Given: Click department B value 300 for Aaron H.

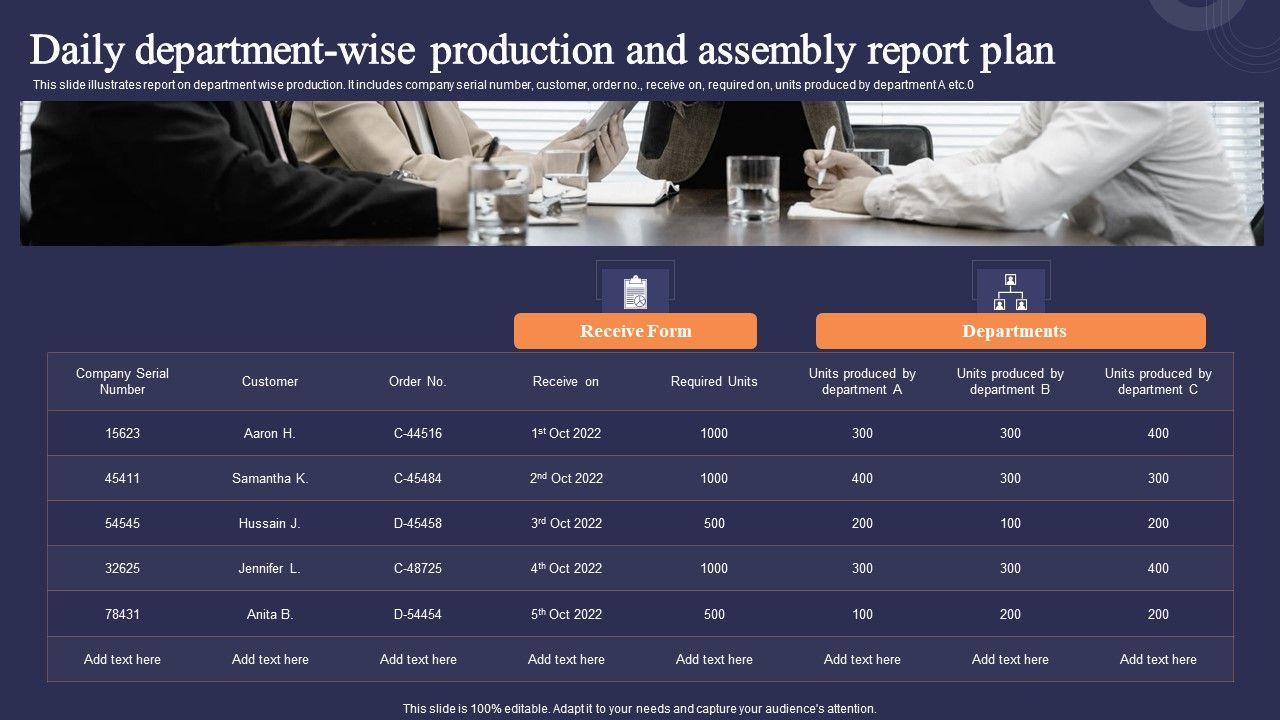Looking at the screenshot, I should click(1010, 433).
